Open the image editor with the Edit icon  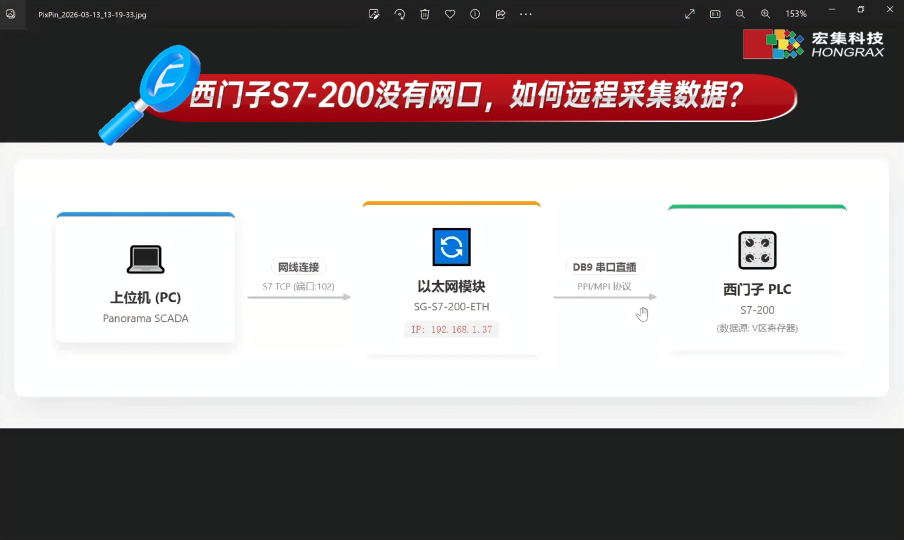click(x=374, y=14)
